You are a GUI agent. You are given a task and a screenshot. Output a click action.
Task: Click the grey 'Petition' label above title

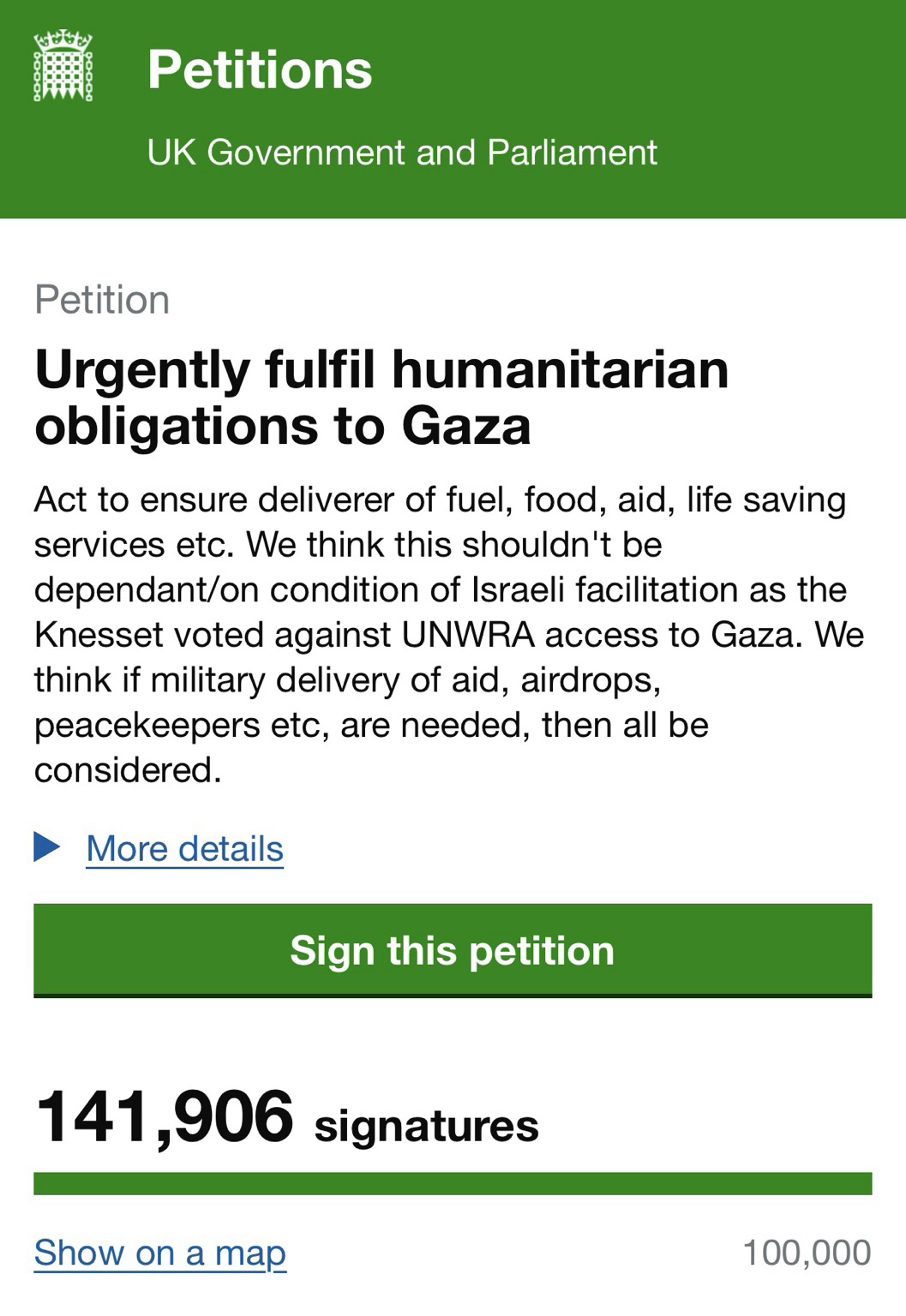click(x=102, y=301)
